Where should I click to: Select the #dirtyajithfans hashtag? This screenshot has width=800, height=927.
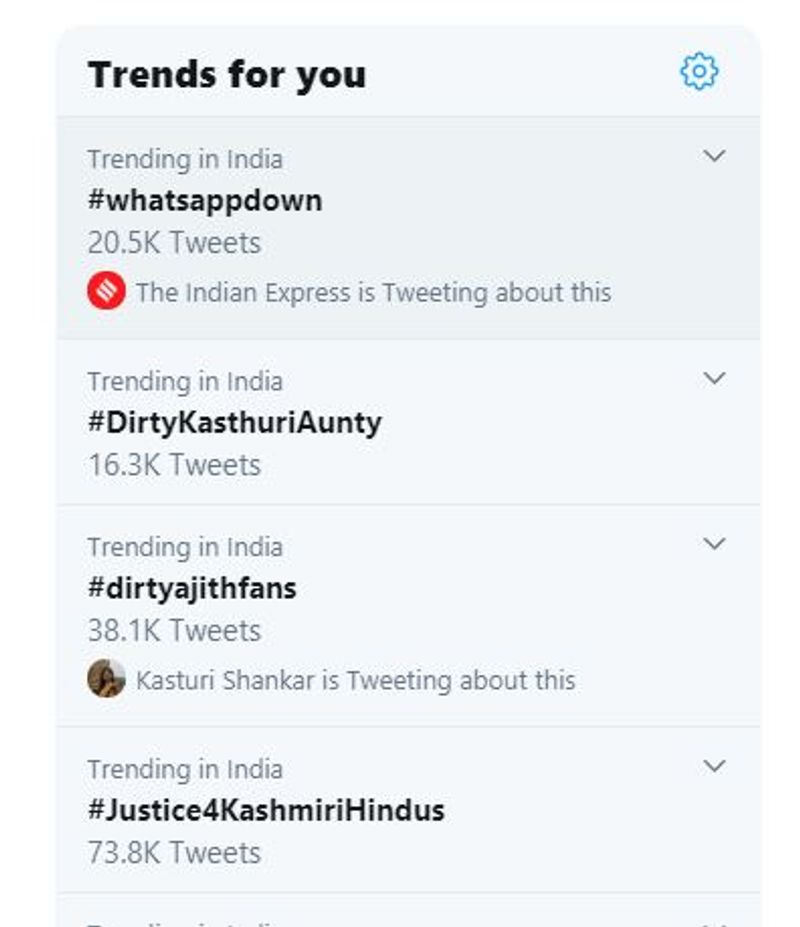(x=192, y=588)
